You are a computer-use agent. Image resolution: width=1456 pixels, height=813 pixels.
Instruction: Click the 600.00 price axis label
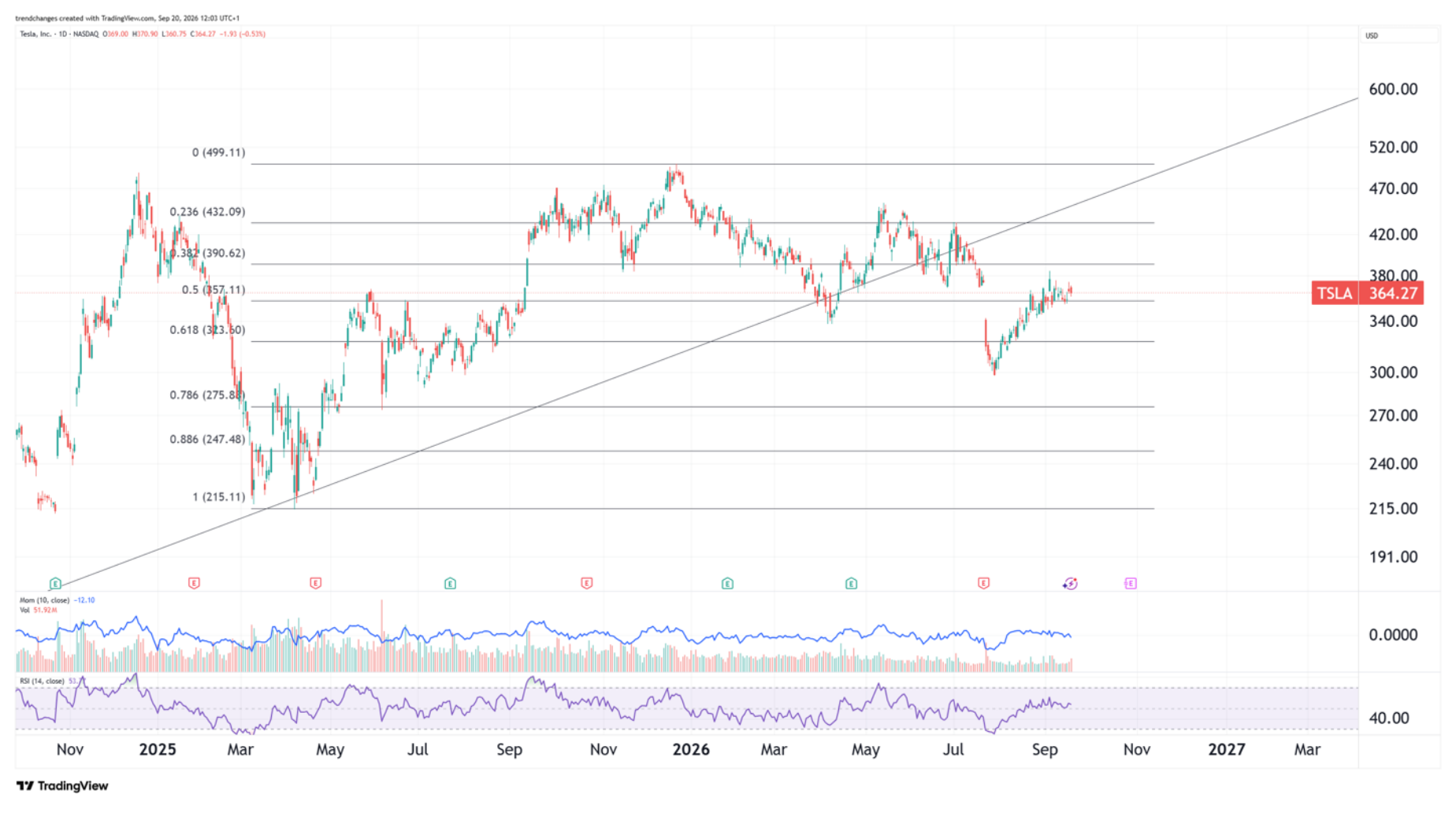tap(1393, 89)
